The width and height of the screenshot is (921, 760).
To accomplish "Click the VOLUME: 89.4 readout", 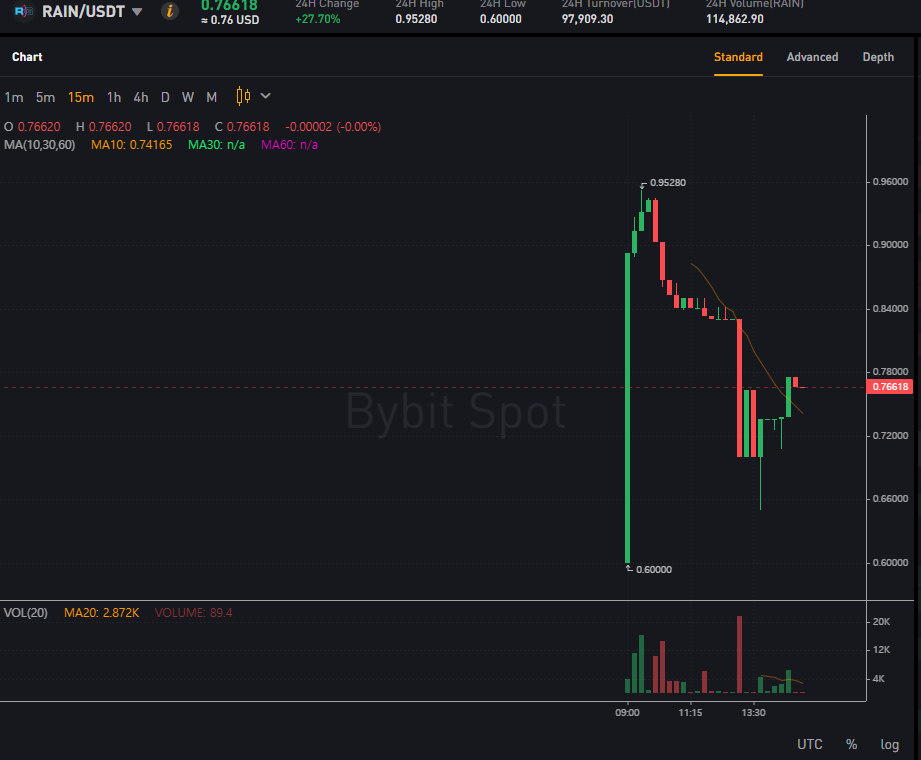I will click(x=193, y=613).
